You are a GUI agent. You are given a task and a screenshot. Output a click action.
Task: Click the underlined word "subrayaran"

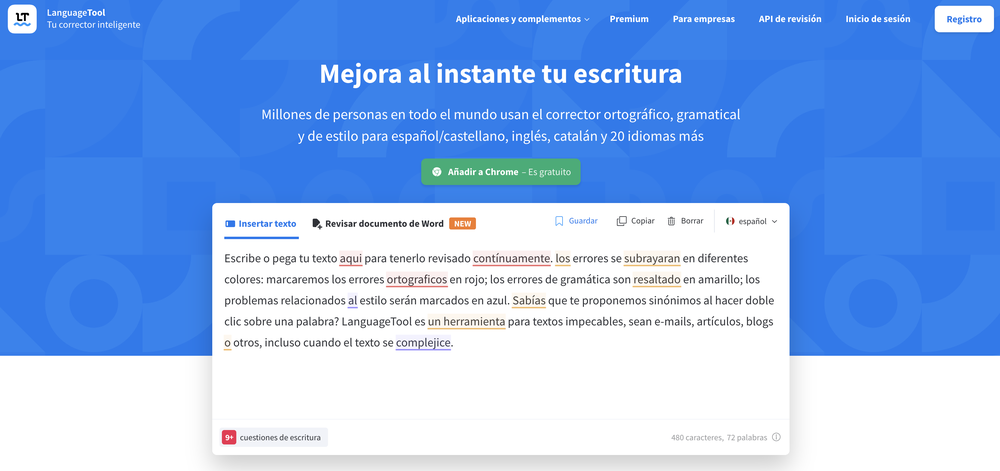click(x=652, y=259)
